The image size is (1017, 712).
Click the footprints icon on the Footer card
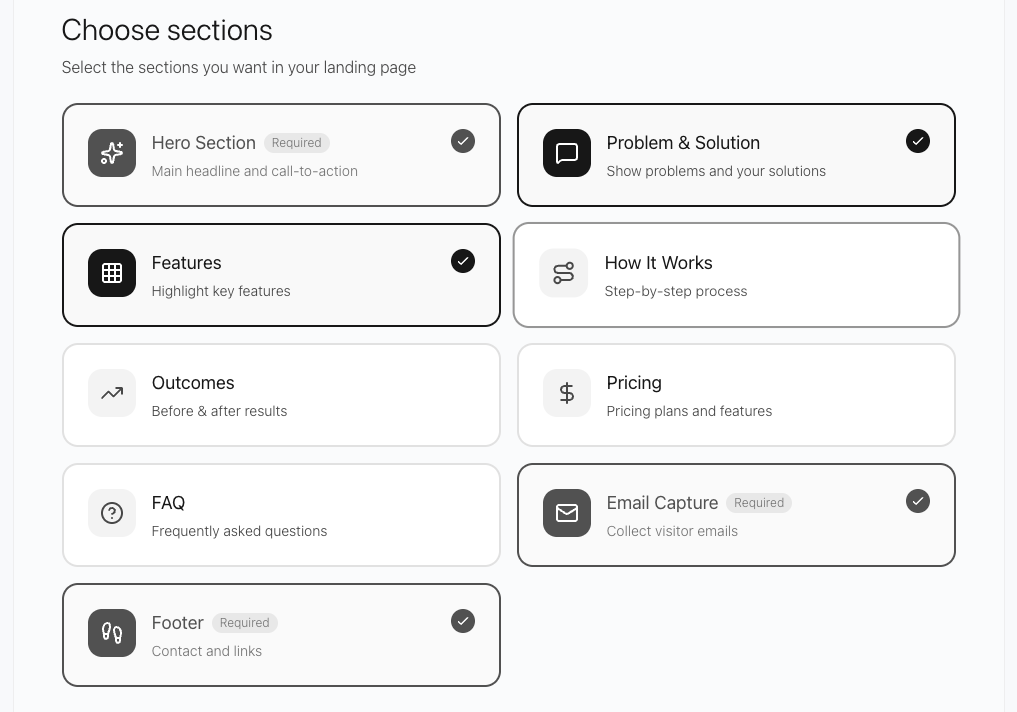click(x=111, y=633)
